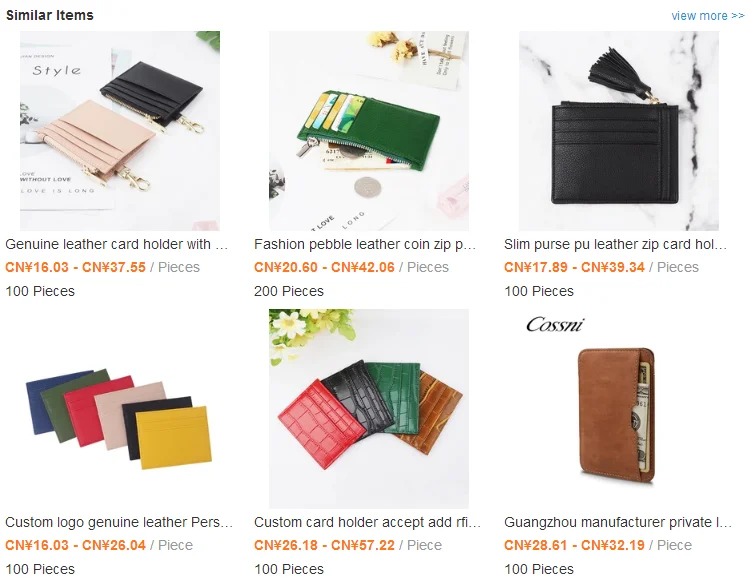Click price CN¥26.18 - CN¥57.22

(x=324, y=545)
